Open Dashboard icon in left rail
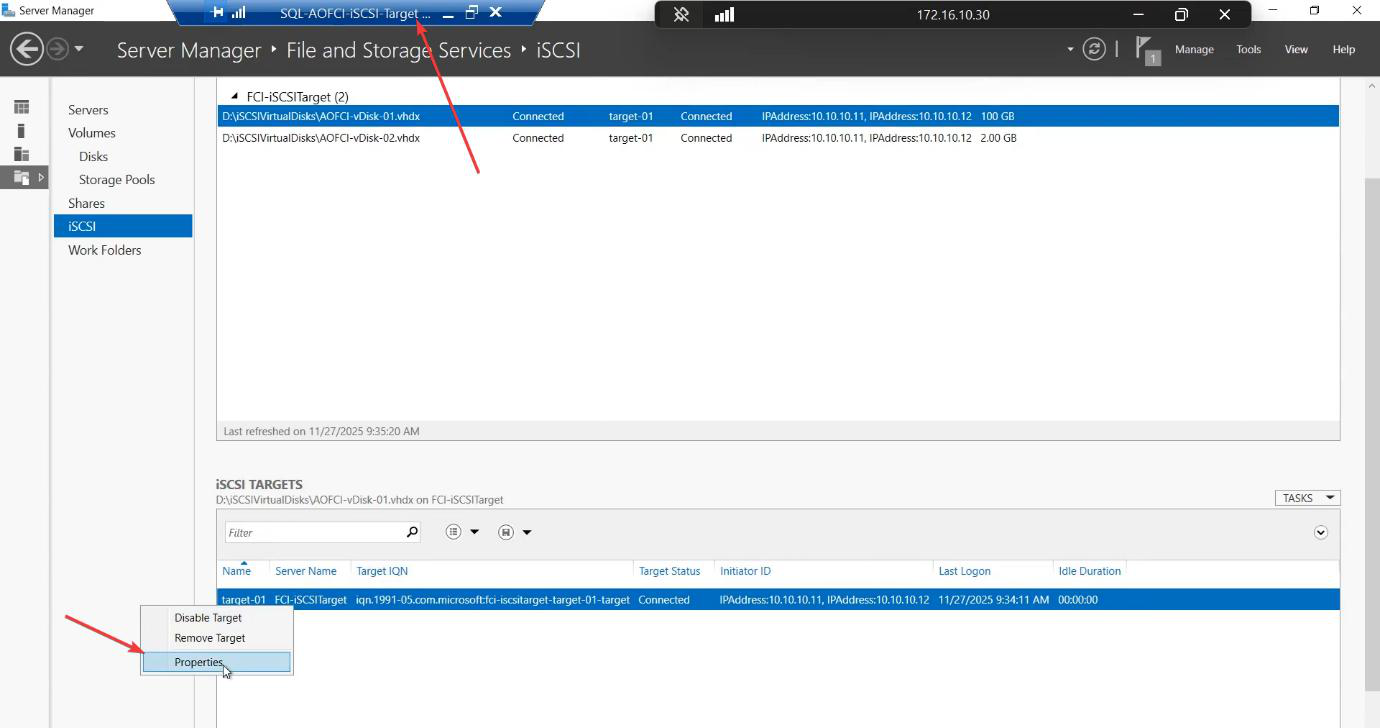This screenshot has width=1380, height=728. coord(21,107)
